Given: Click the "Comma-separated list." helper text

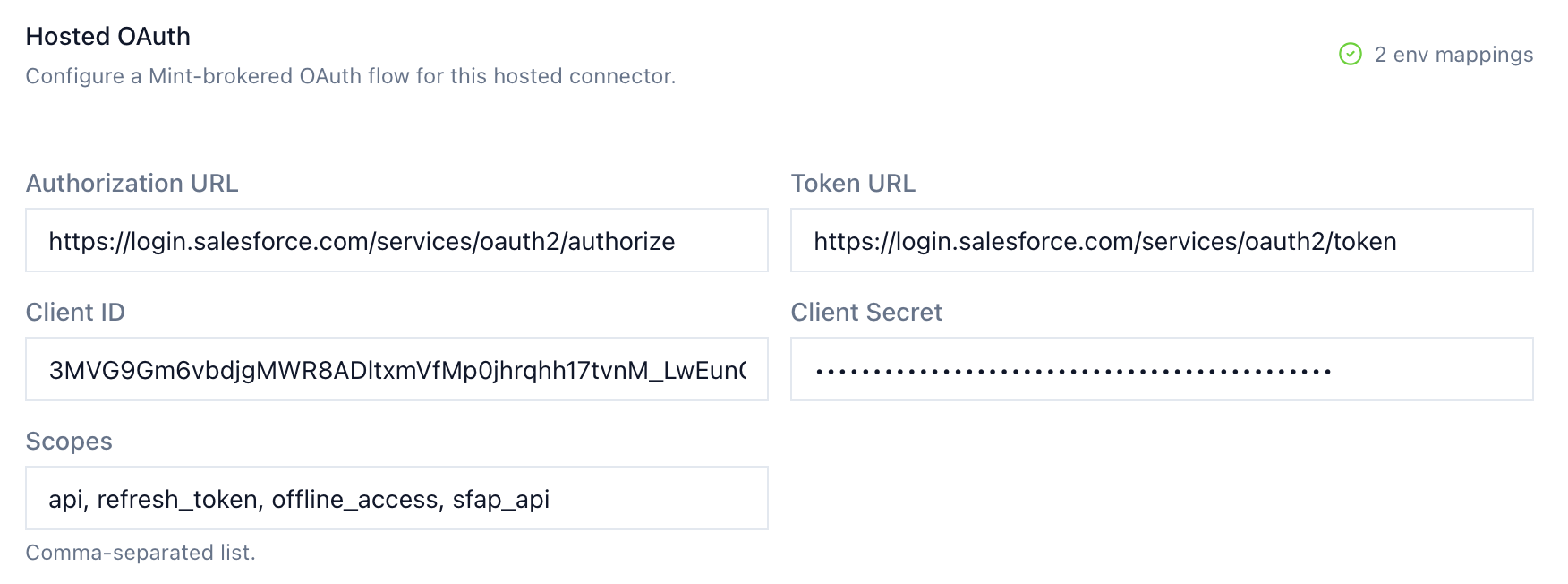Looking at the screenshot, I should [x=141, y=553].
